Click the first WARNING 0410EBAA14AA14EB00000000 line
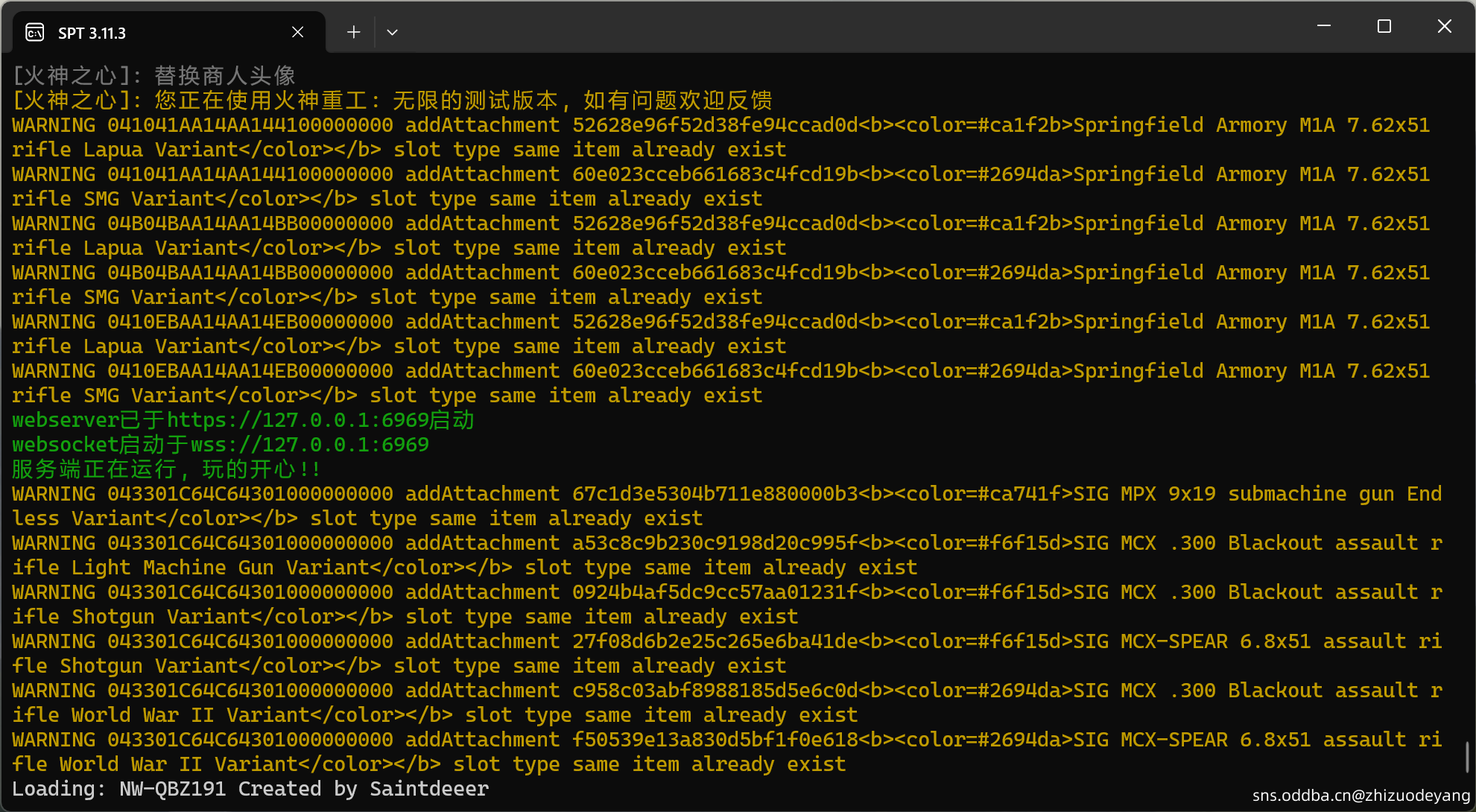The image size is (1476, 812). pyautogui.click(x=721, y=322)
